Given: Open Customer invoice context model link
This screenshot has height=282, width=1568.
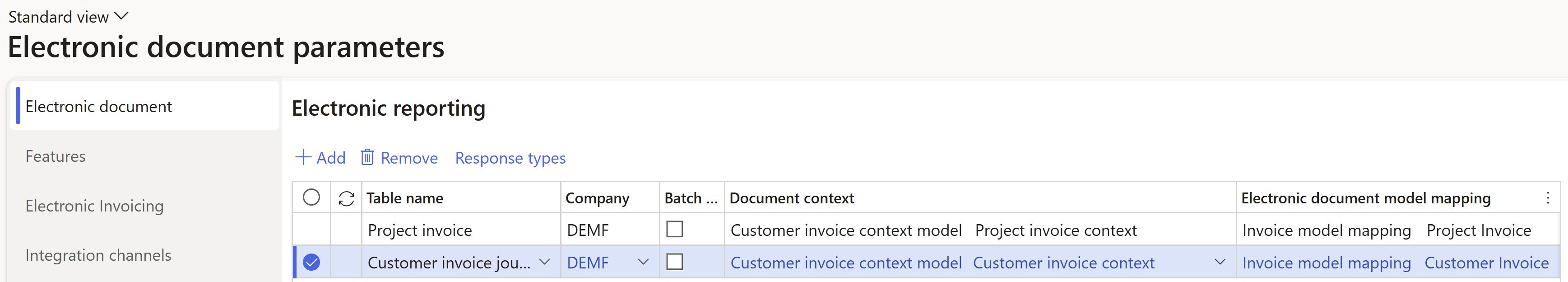Looking at the screenshot, I should 846,263.
